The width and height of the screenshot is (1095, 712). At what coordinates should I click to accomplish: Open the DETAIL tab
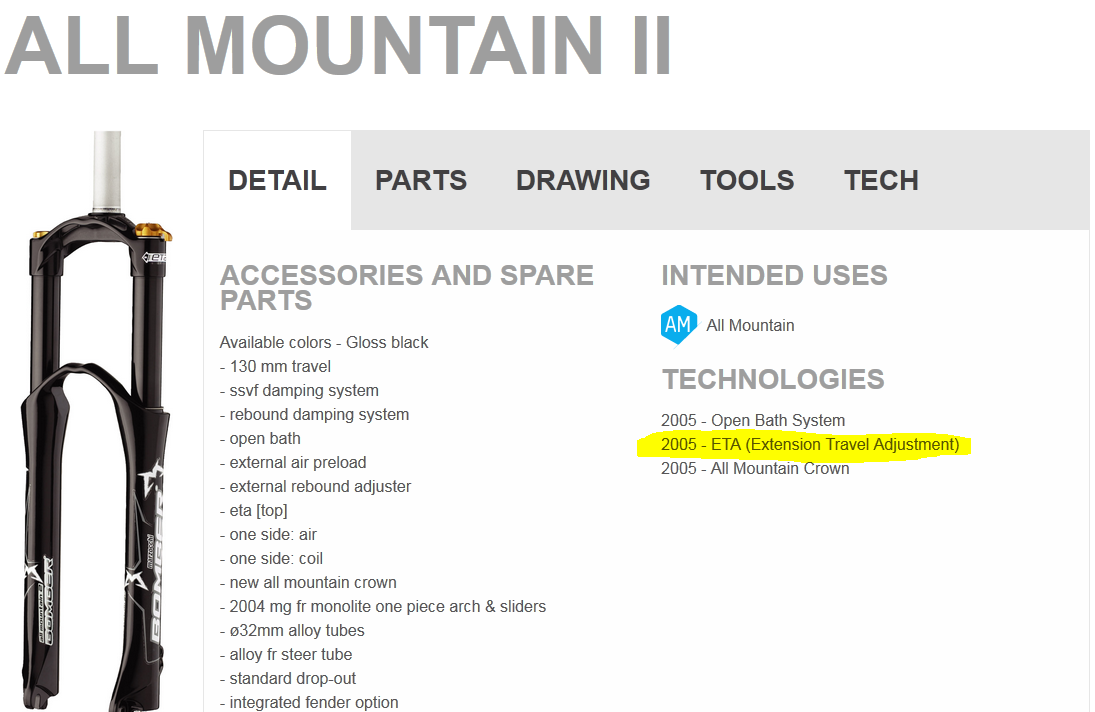277,180
